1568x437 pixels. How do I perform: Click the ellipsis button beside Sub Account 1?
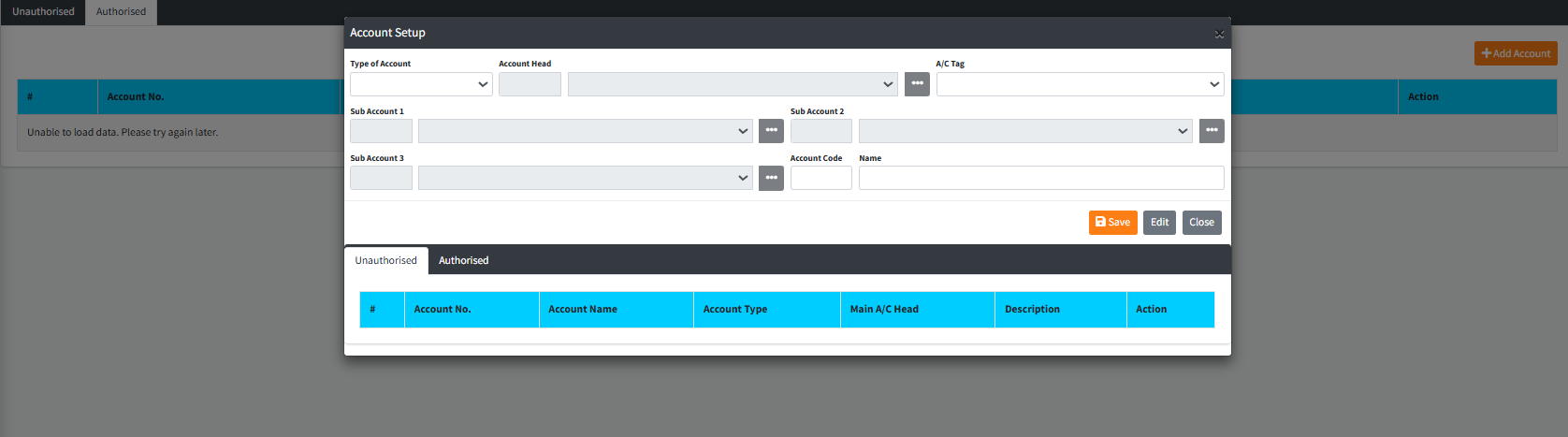pyautogui.click(x=771, y=131)
